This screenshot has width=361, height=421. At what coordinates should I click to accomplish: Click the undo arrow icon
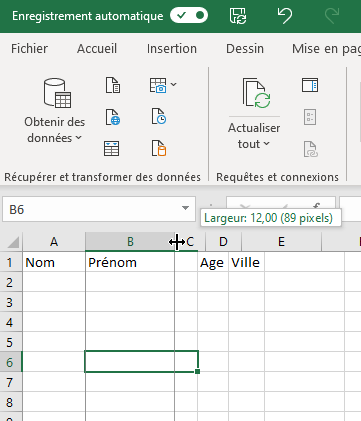285,16
